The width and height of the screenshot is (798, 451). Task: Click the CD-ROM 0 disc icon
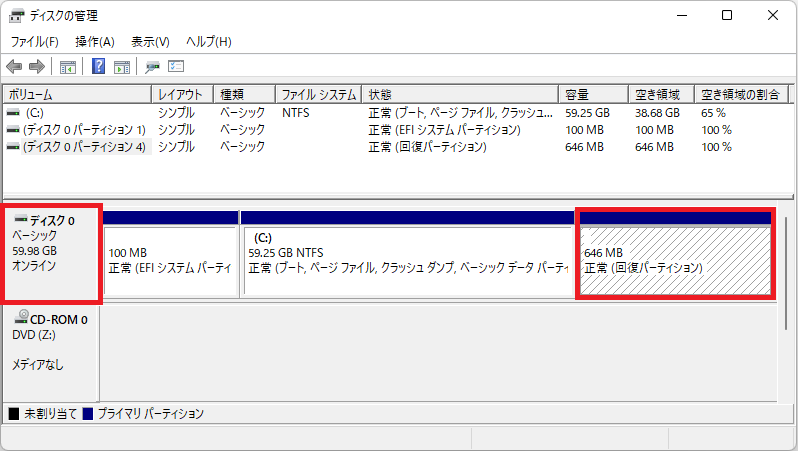tap(21, 317)
